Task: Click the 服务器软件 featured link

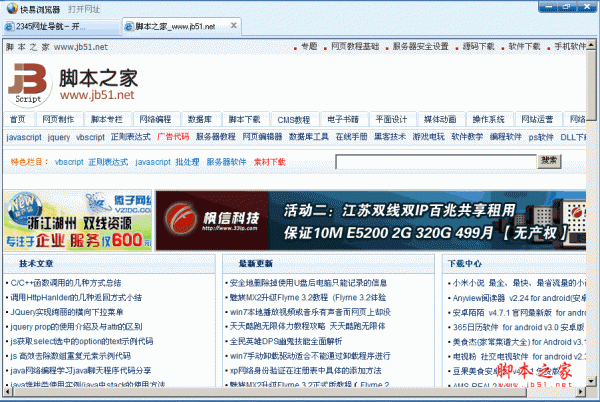Action: coord(226,162)
